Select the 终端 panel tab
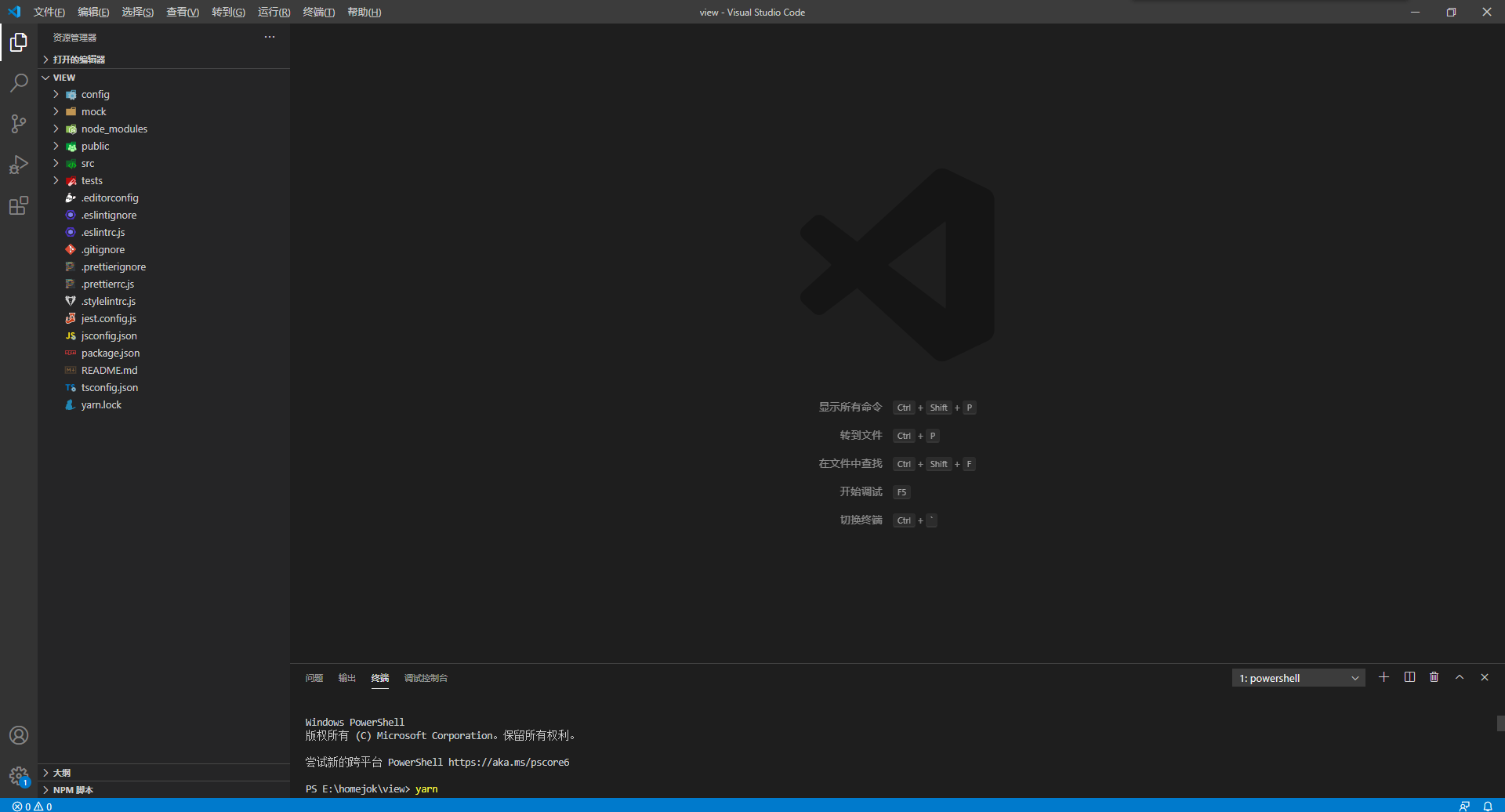This screenshot has width=1505, height=812. pyautogui.click(x=380, y=678)
